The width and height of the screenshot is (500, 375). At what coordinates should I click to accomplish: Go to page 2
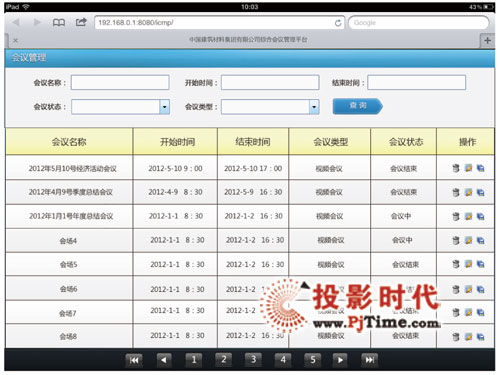[224, 360]
